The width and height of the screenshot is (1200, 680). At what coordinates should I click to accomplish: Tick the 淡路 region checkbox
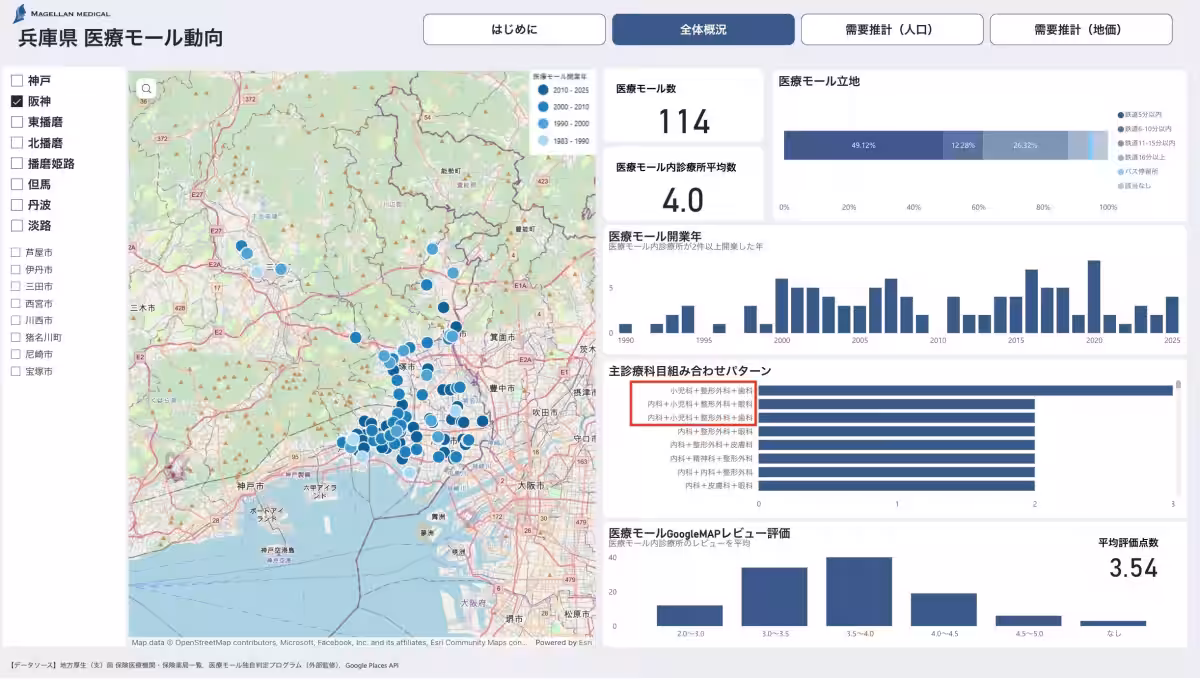(17, 226)
